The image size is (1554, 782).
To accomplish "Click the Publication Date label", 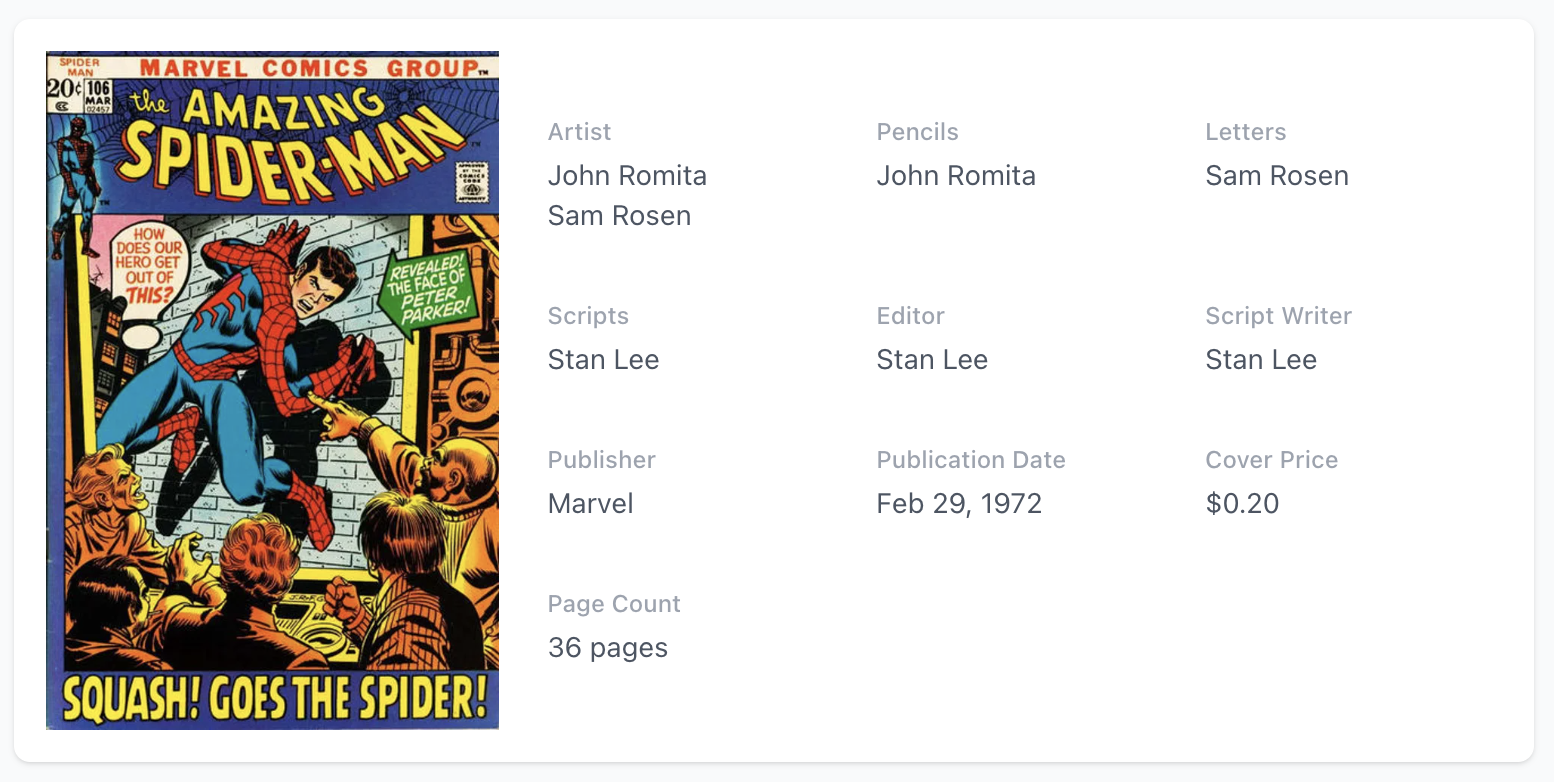I will 971,460.
